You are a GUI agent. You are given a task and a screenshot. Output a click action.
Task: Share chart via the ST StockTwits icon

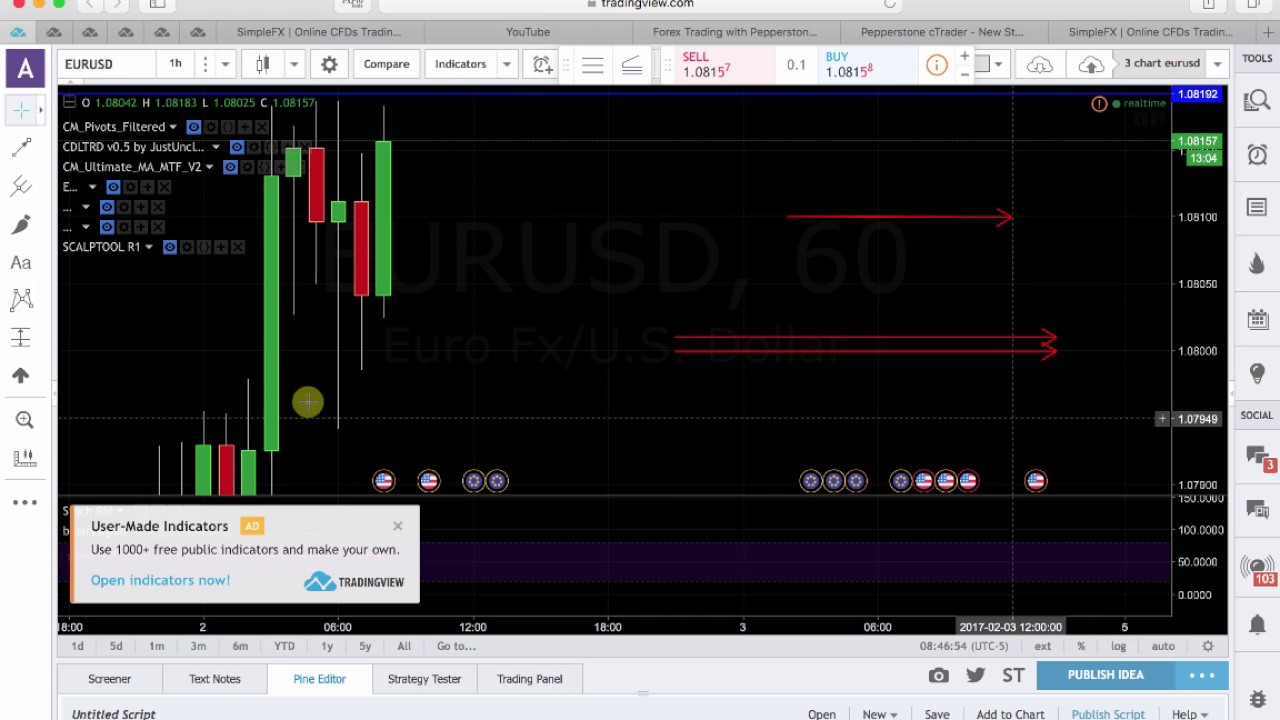[x=1013, y=676]
